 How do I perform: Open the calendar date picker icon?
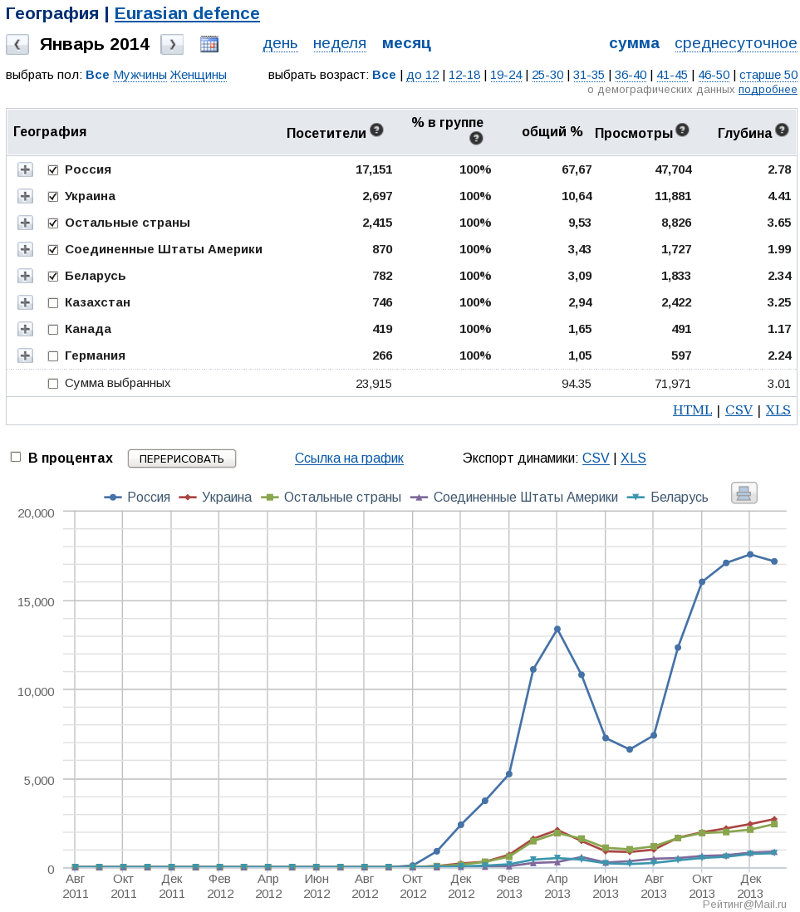tap(209, 44)
